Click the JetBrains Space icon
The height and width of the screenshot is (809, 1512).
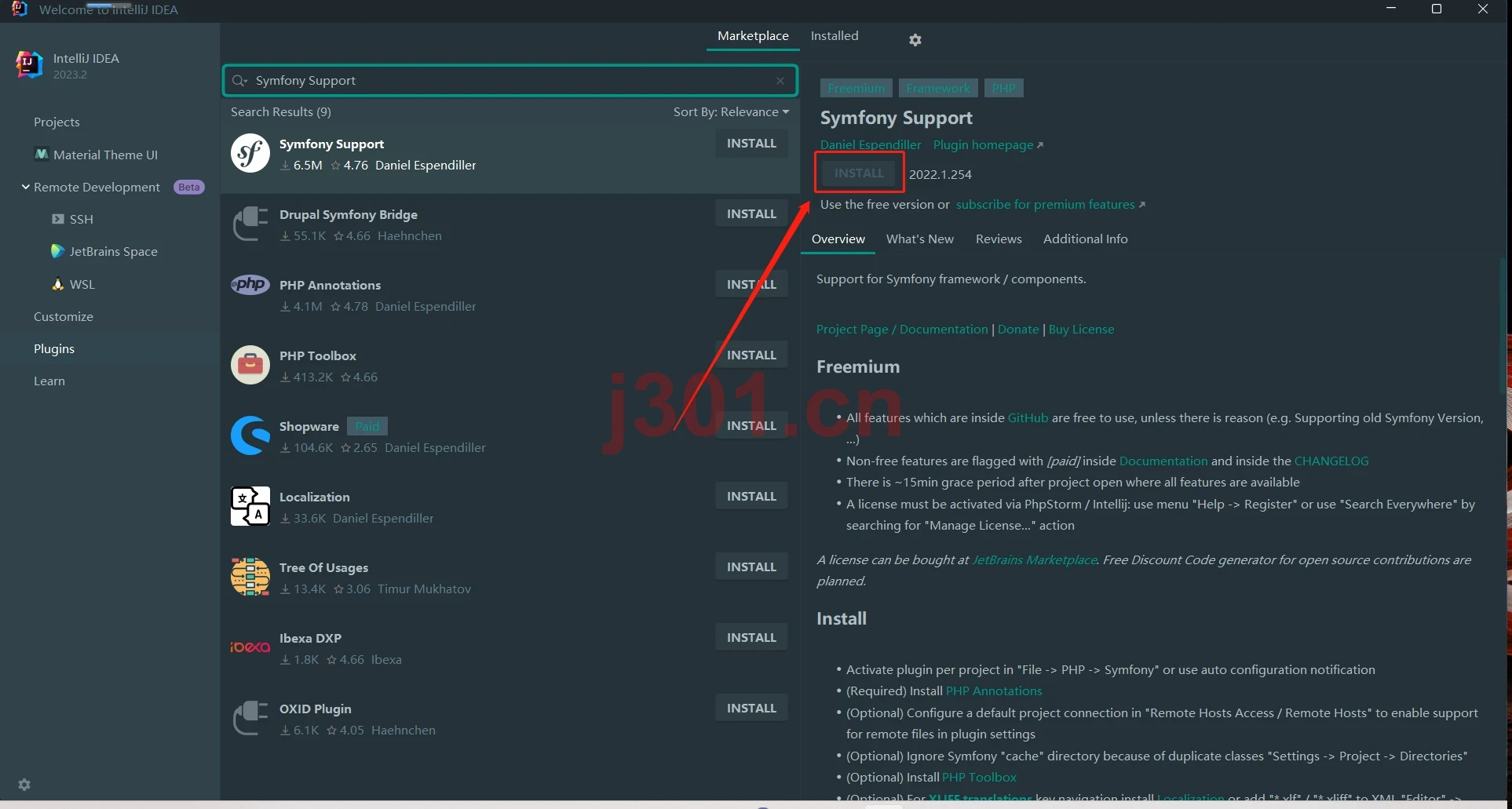(x=57, y=251)
